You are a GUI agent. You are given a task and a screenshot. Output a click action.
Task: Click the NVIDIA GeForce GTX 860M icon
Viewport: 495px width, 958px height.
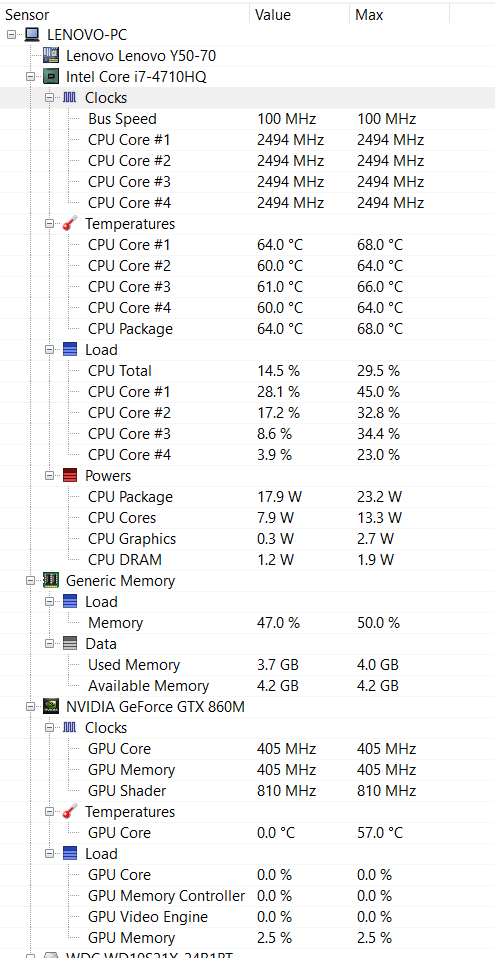[51, 707]
